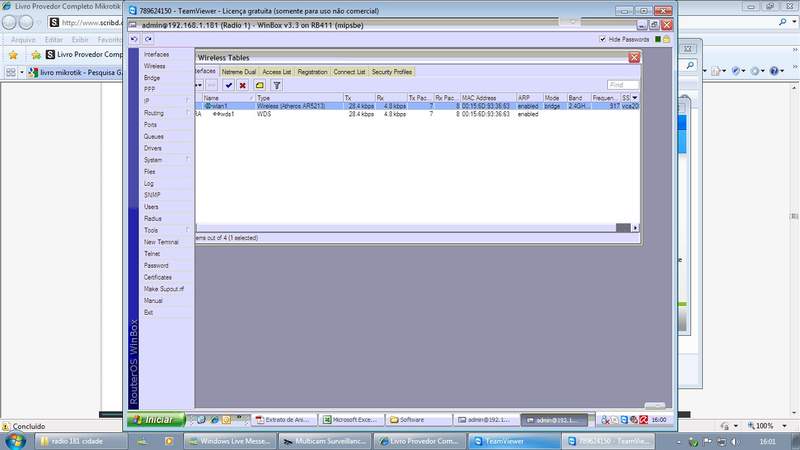800x450 pixels.
Task: Click the Software folder remote taskbar button
Action: [x=419, y=420]
